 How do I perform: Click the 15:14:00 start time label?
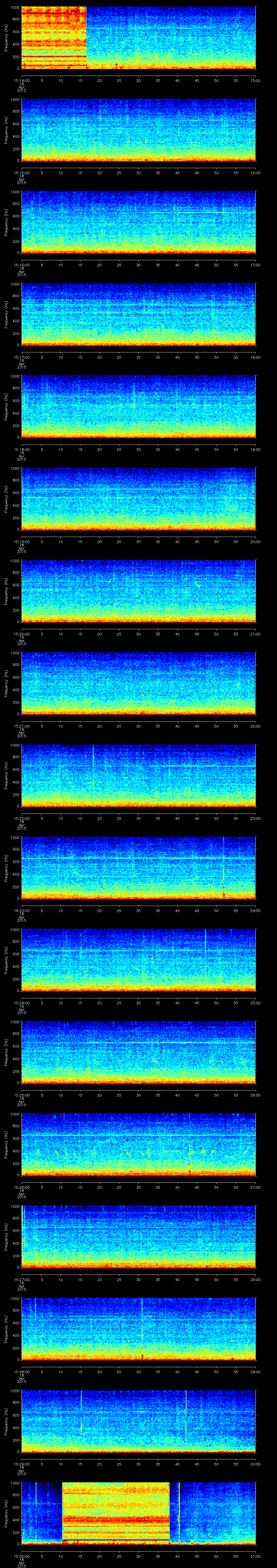click(21, 80)
